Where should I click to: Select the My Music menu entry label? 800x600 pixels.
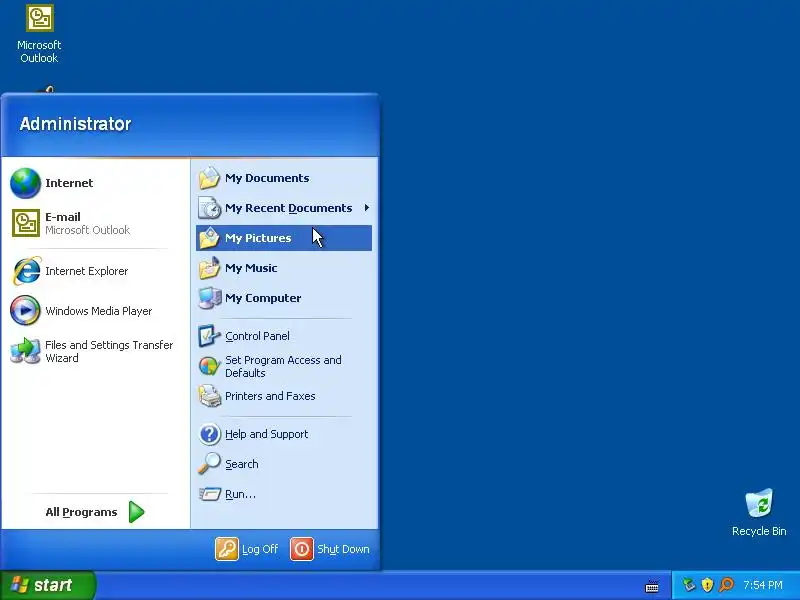pos(251,268)
